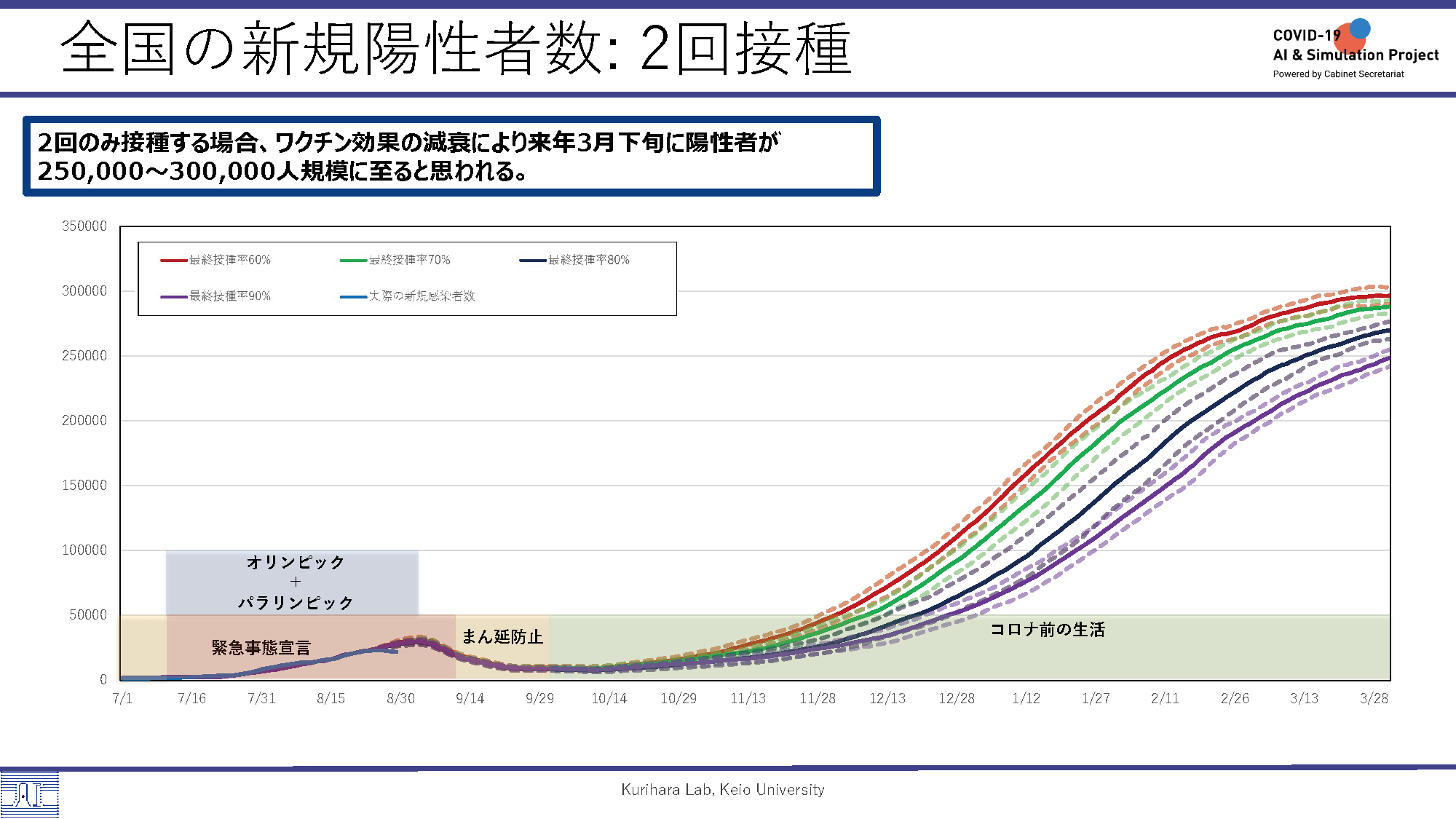Click the y-axis value 250000
1456x819 pixels.
coord(84,356)
